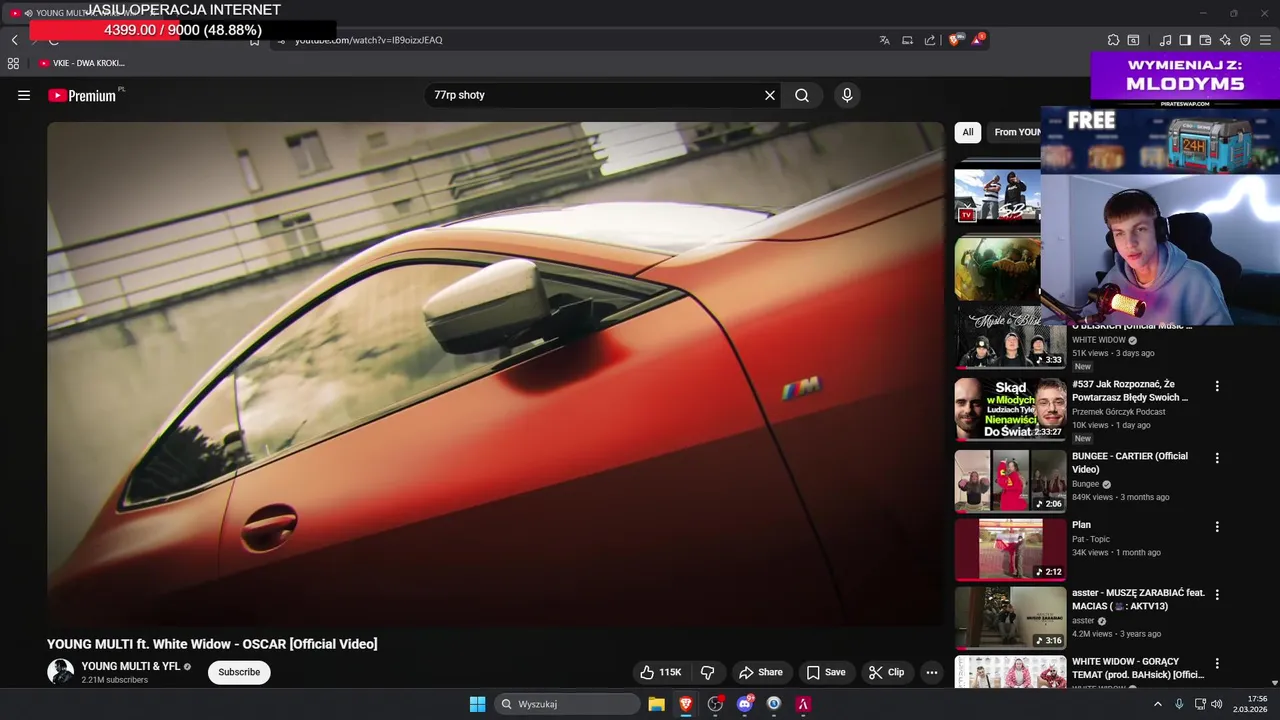The width and height of the screenshot is (1280, 720).
Task: Click the main video player
Action: 495,373
